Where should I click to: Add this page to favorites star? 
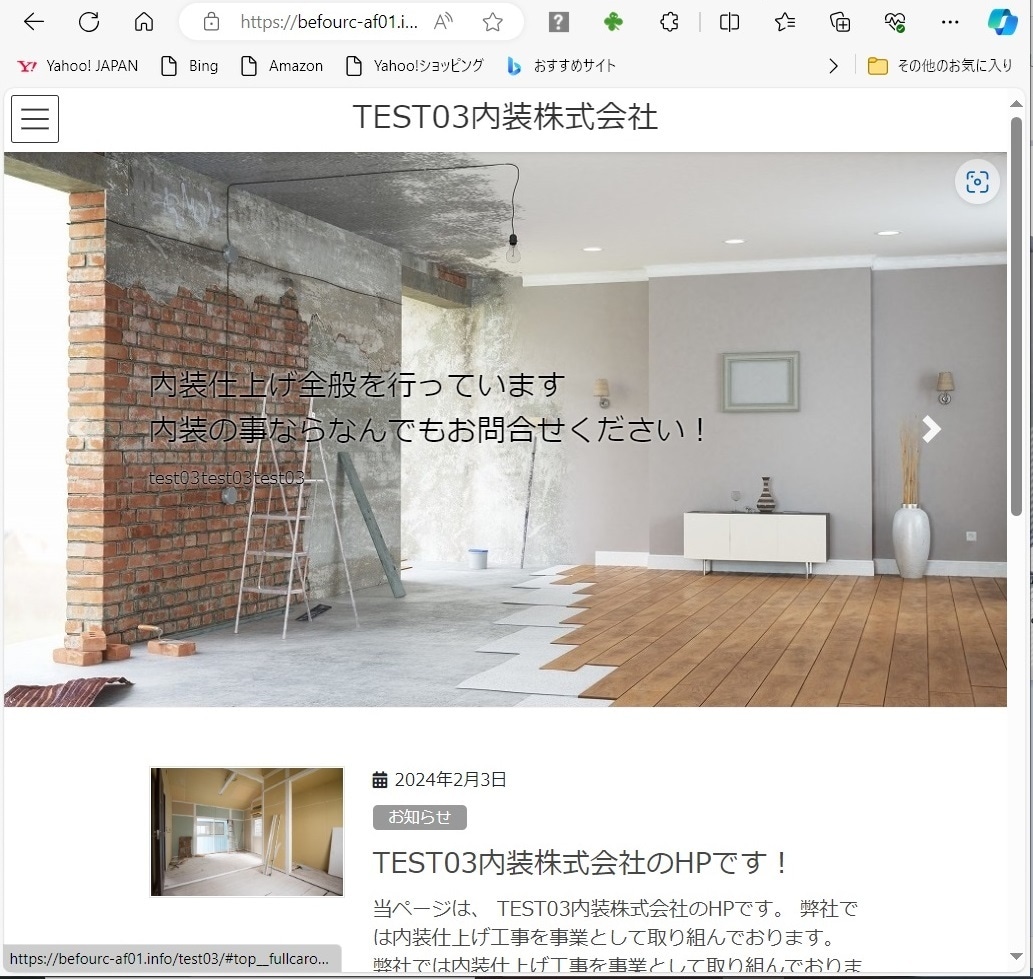point(493,22)
